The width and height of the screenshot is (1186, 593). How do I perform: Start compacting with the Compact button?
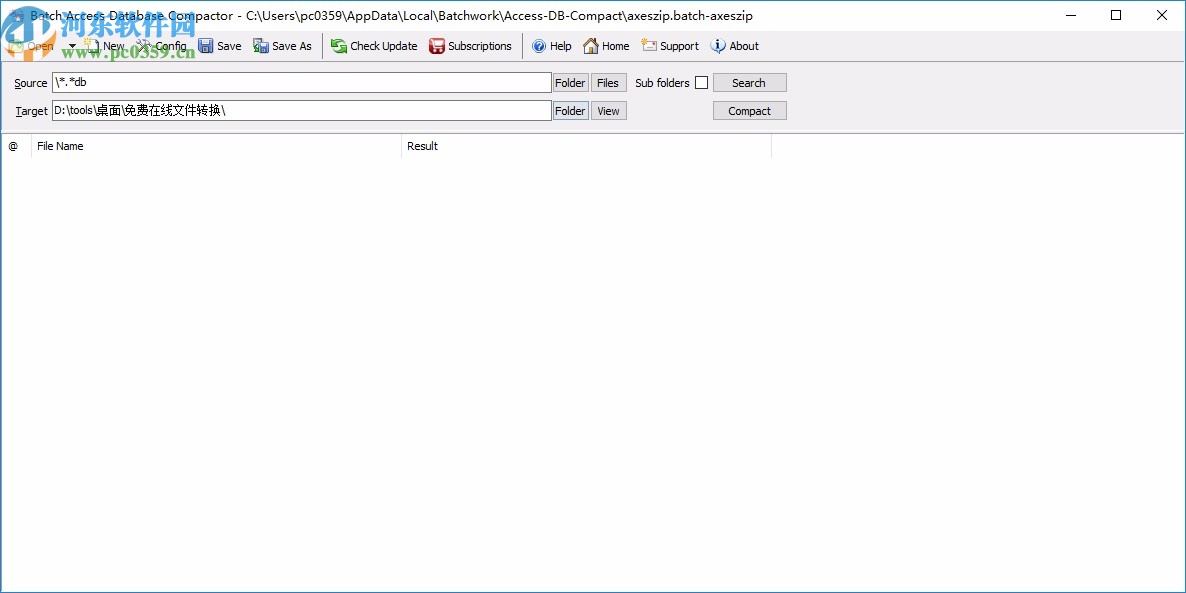tap(749, 110)
